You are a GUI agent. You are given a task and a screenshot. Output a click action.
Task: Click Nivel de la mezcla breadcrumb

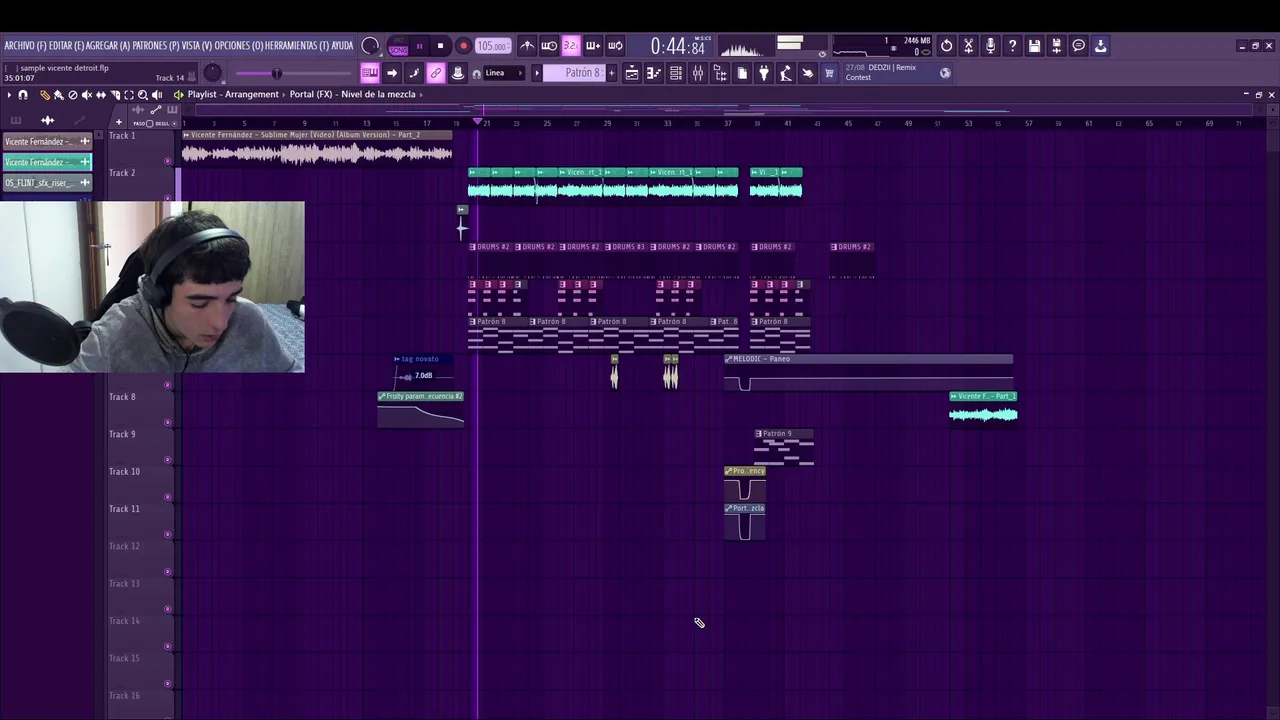(x=378, y=95)
